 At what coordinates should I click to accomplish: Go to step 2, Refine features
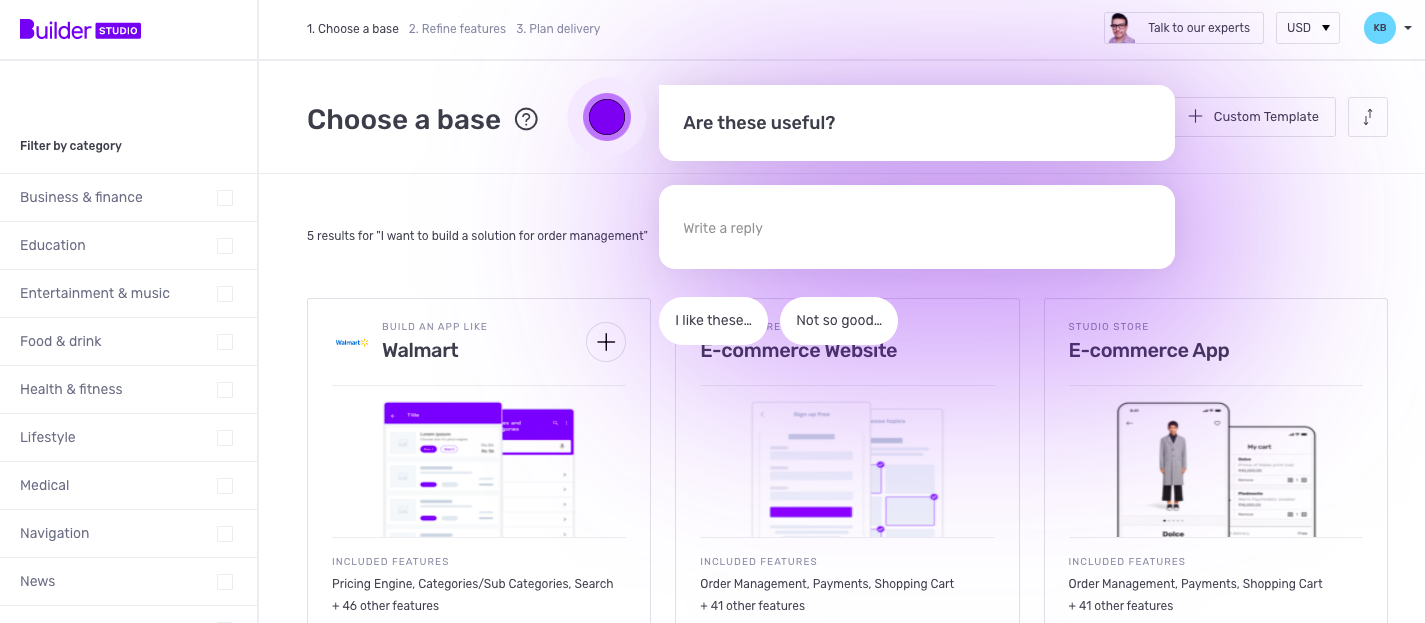(x=457, y=28)
